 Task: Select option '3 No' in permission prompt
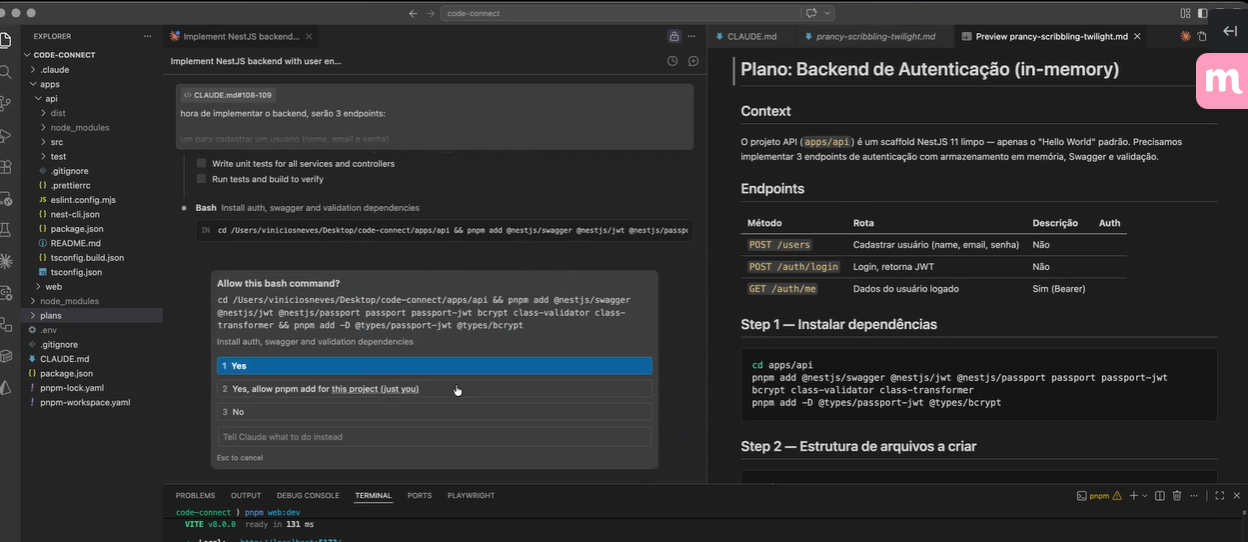point(434,412)
